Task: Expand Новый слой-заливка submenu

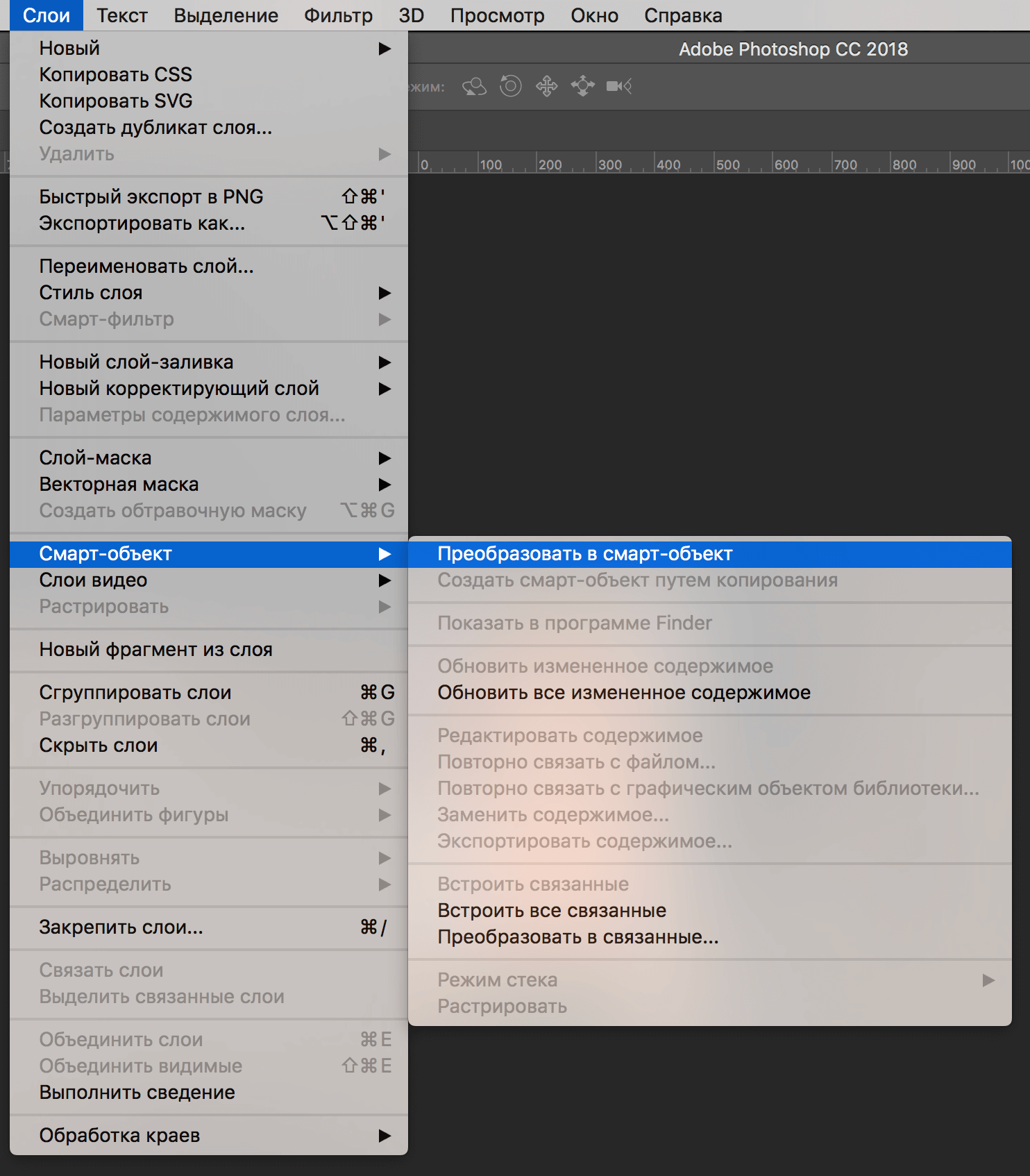Action: point(209,362)
